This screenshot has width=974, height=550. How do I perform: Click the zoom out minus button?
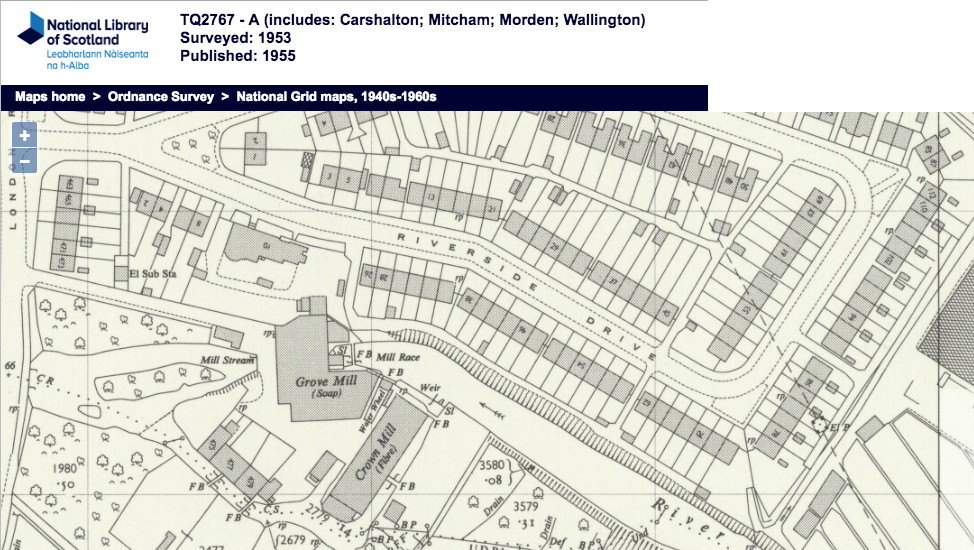point(24,160)
